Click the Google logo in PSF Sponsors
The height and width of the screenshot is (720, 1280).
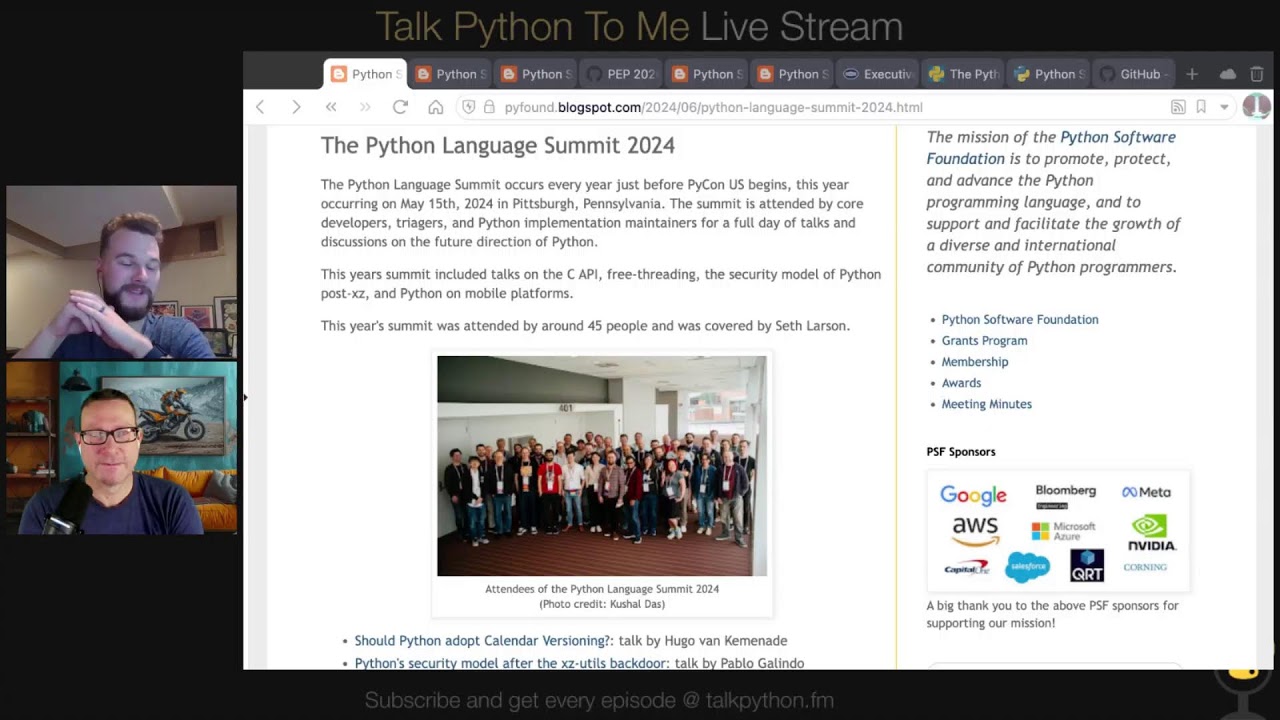pyautogui.click(x=973, y=494)
